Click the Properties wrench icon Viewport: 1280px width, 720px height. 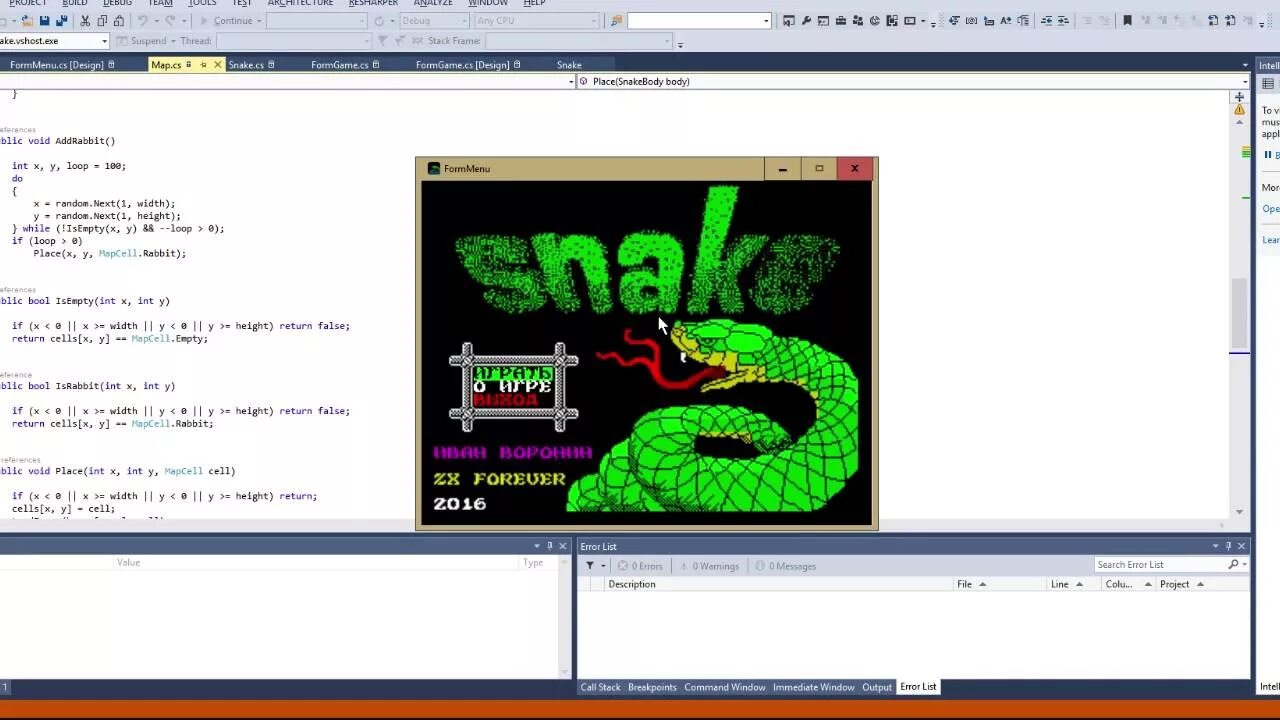pyautogui.click(x=806, y=21)
